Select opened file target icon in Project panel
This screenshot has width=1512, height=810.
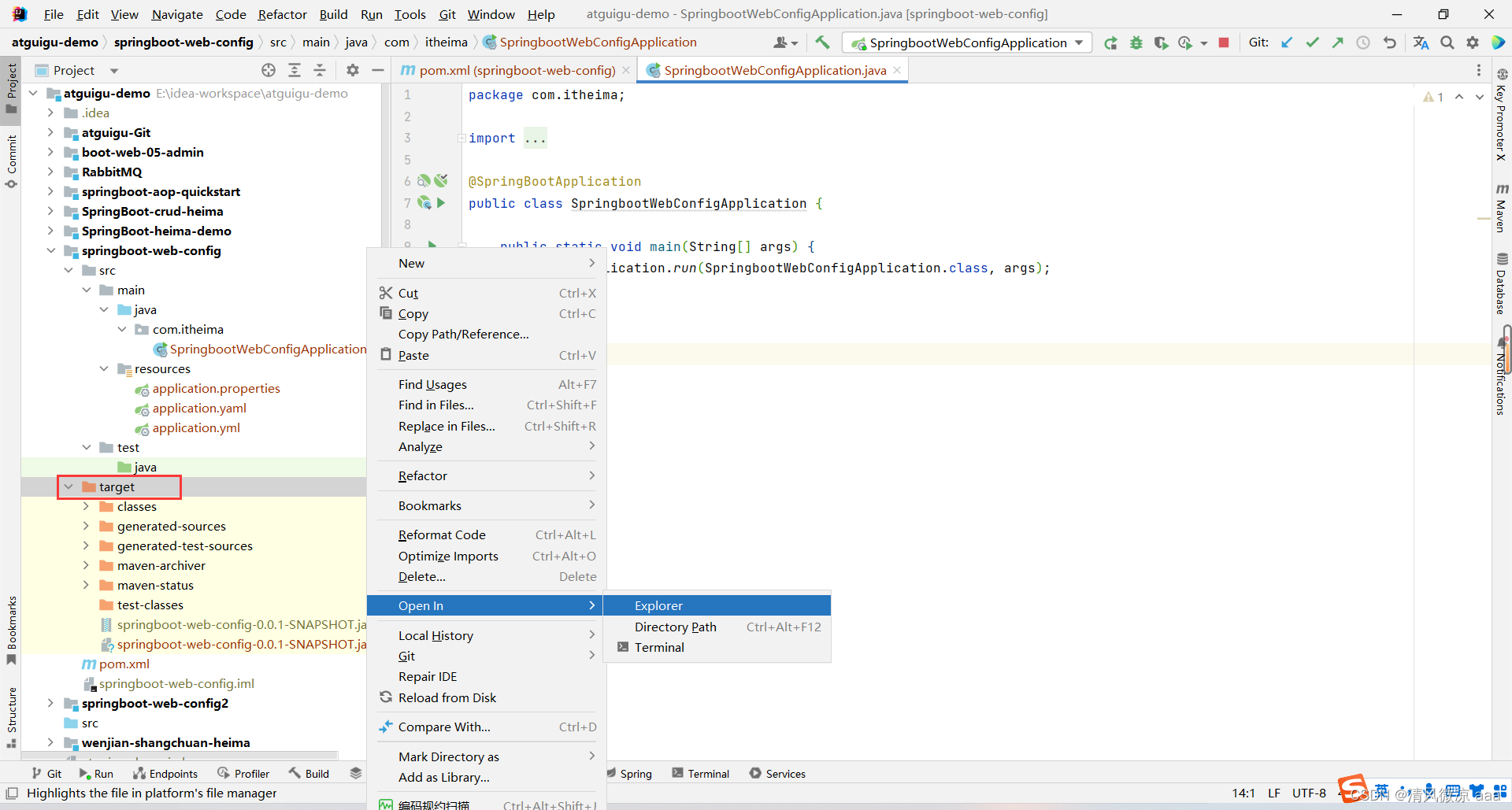coord(269,70)
